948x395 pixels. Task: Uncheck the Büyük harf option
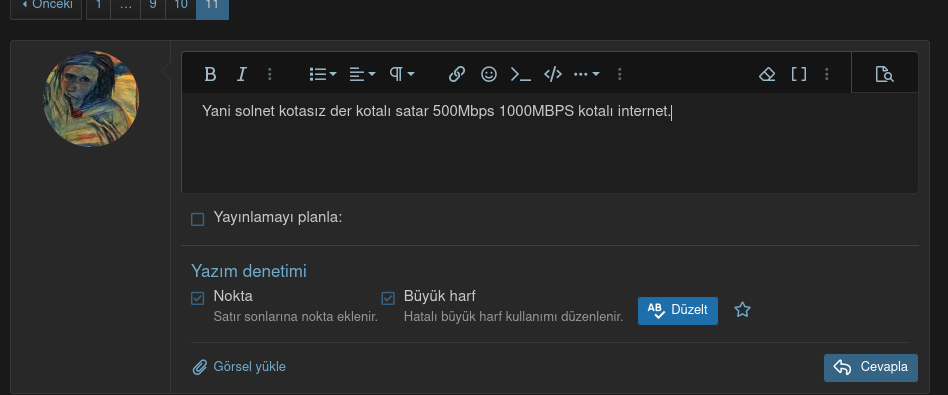click(x=388, y=298)
